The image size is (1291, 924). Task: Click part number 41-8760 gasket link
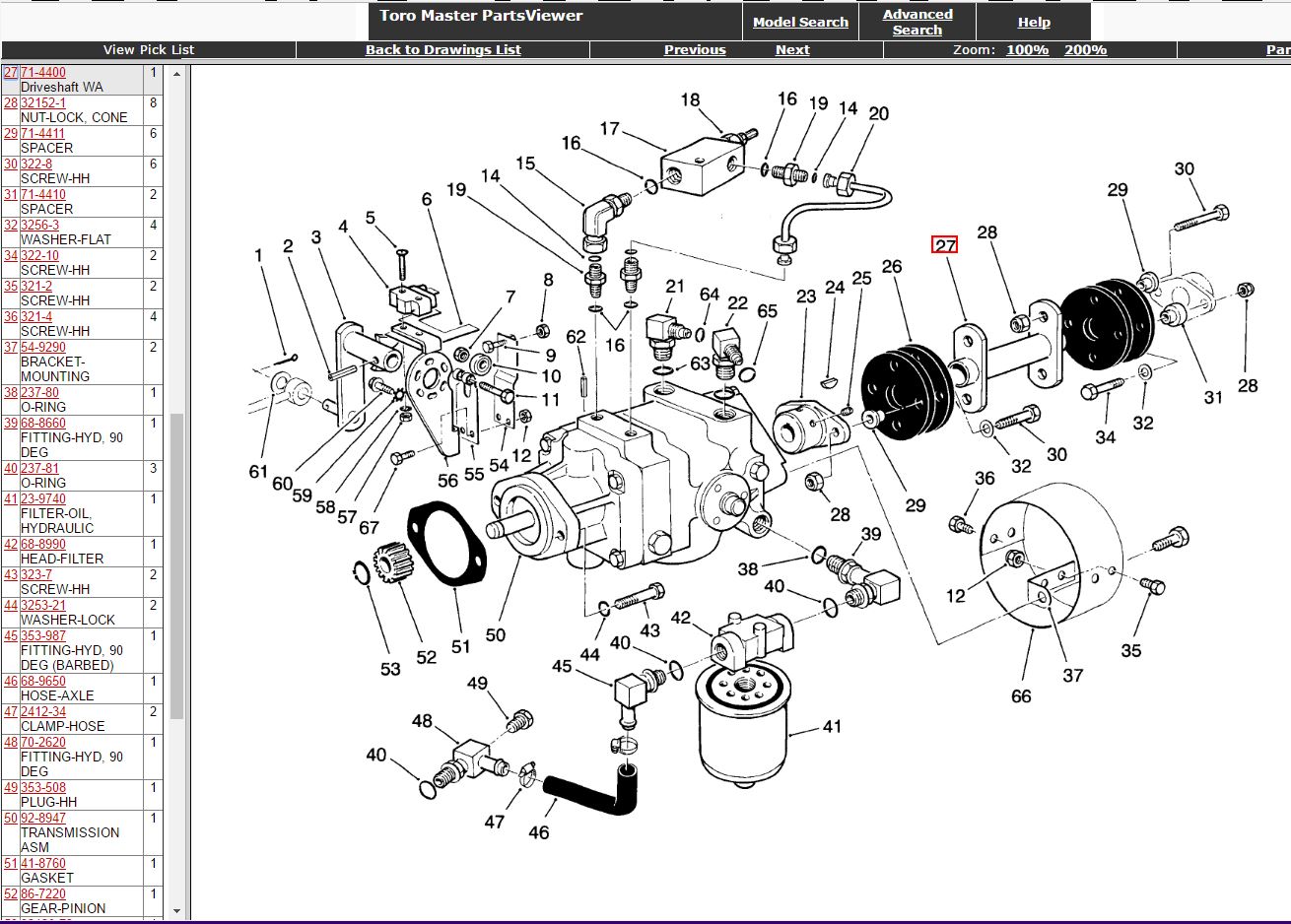coord(43,863)
